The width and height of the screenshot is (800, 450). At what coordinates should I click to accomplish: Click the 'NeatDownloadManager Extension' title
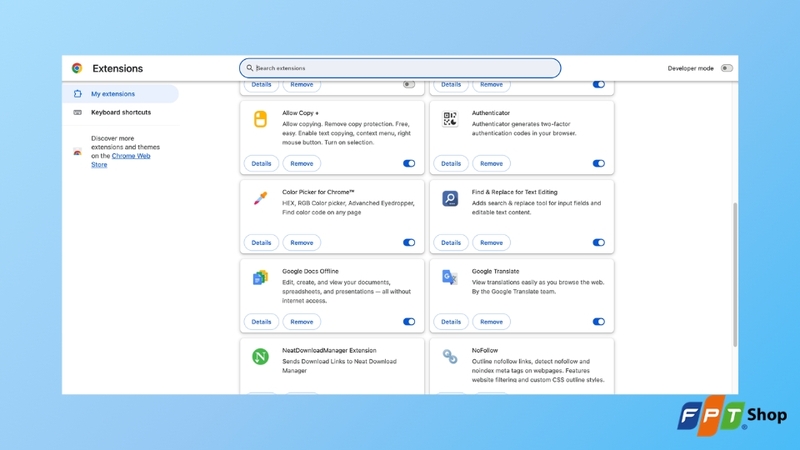click(x=329, y=351)
